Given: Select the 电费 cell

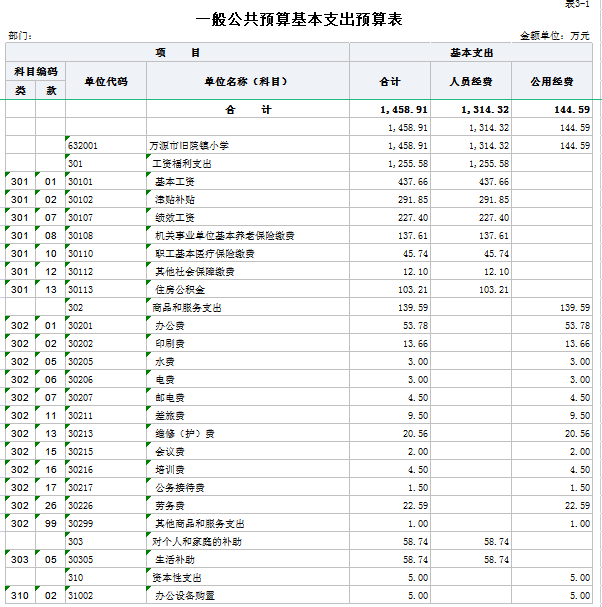Looking at the screenshot, I should [x=248, y=379].
